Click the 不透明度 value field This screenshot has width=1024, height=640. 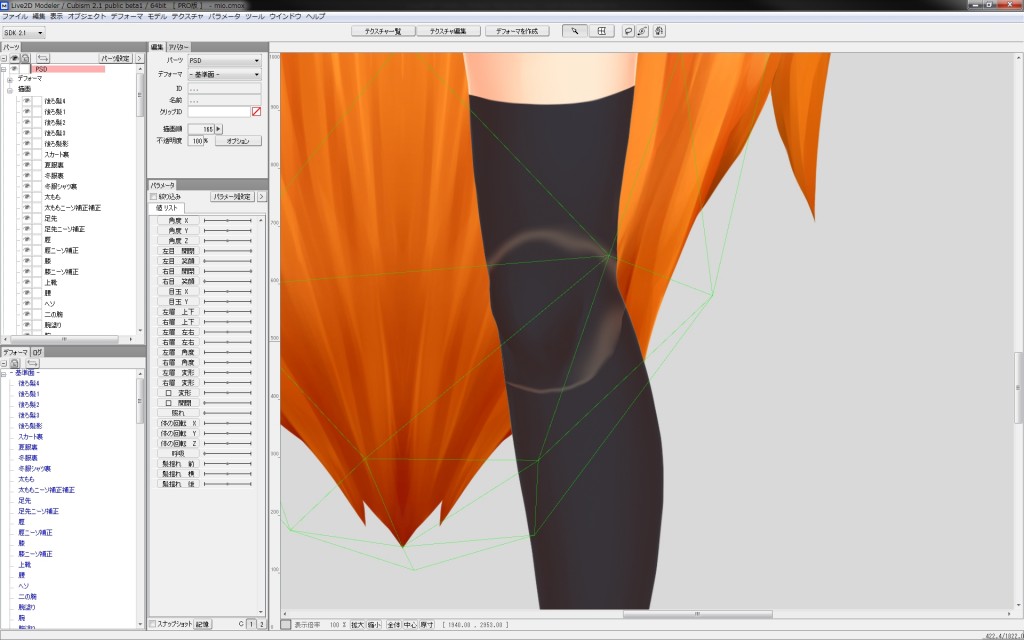click(195, 141)
